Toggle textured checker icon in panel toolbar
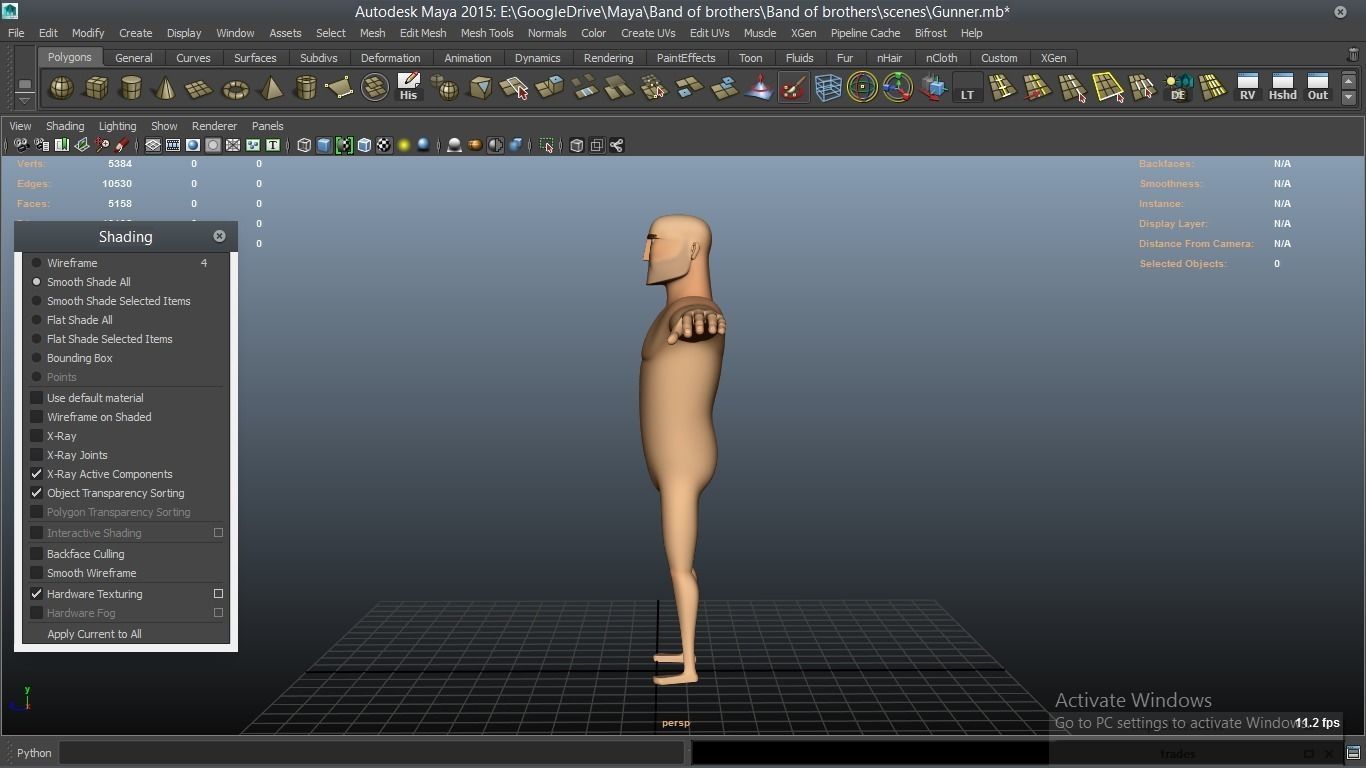Viewport: 1366px width, 768px height. (384, 145)
